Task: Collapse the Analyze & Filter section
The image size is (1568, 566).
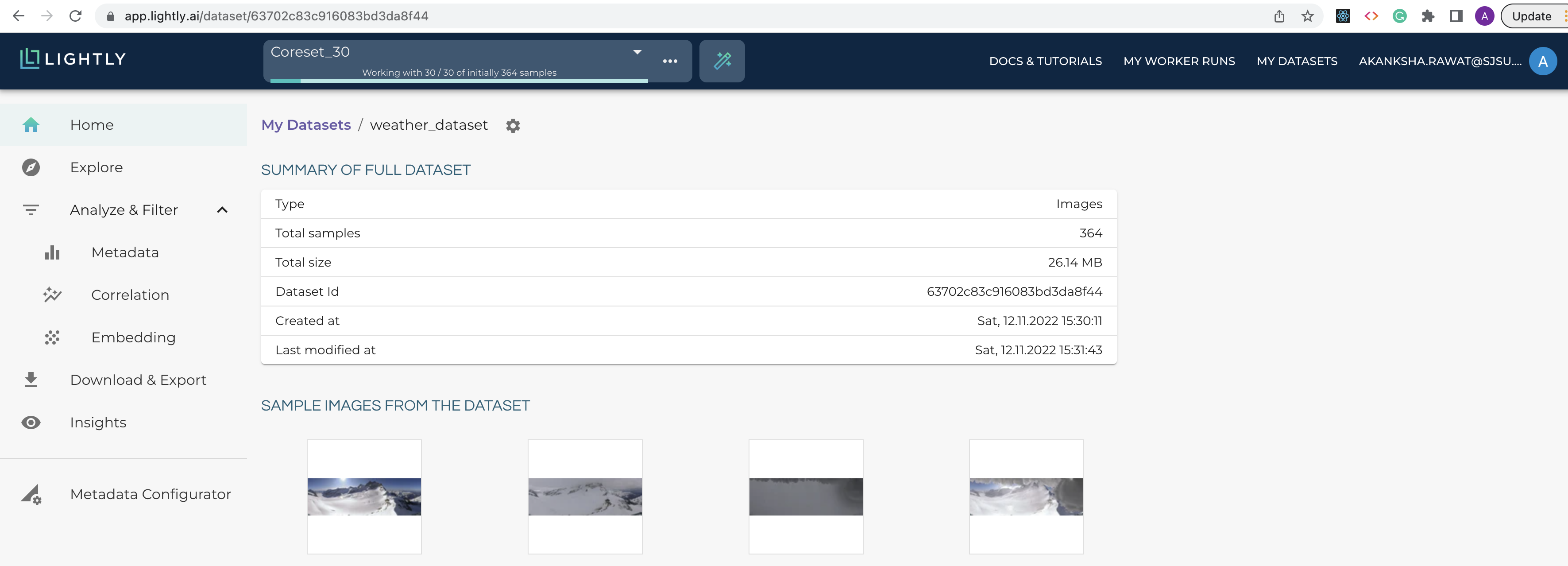Action: coord(221,209)
